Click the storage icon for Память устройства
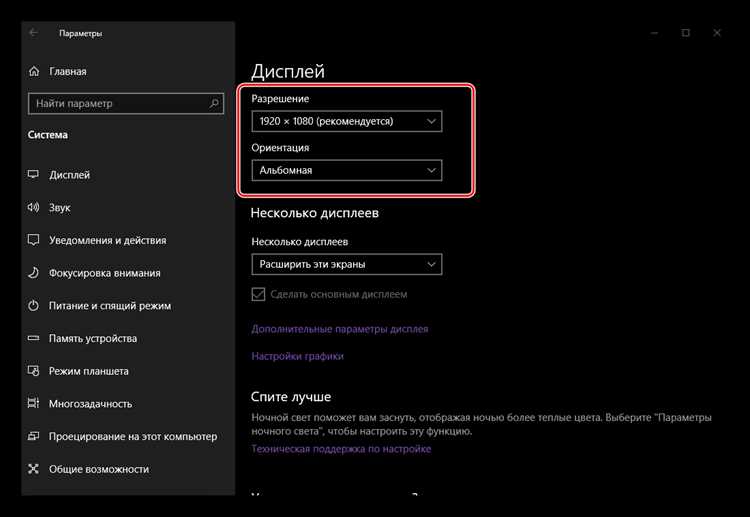Screen dimensions: 750x517 coord(33,338)
